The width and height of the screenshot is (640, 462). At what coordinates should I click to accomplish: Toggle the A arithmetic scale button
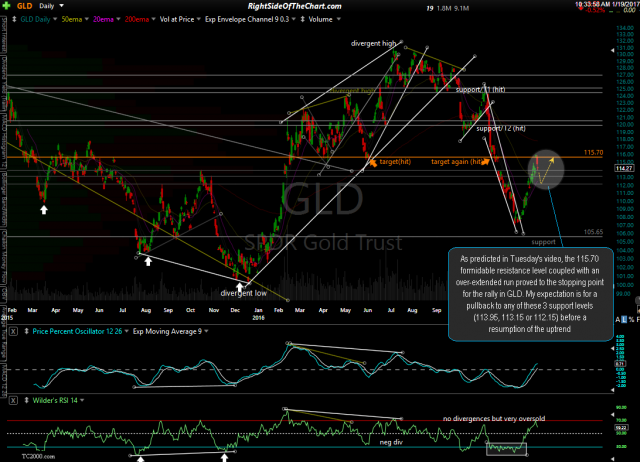click(618, 320)
